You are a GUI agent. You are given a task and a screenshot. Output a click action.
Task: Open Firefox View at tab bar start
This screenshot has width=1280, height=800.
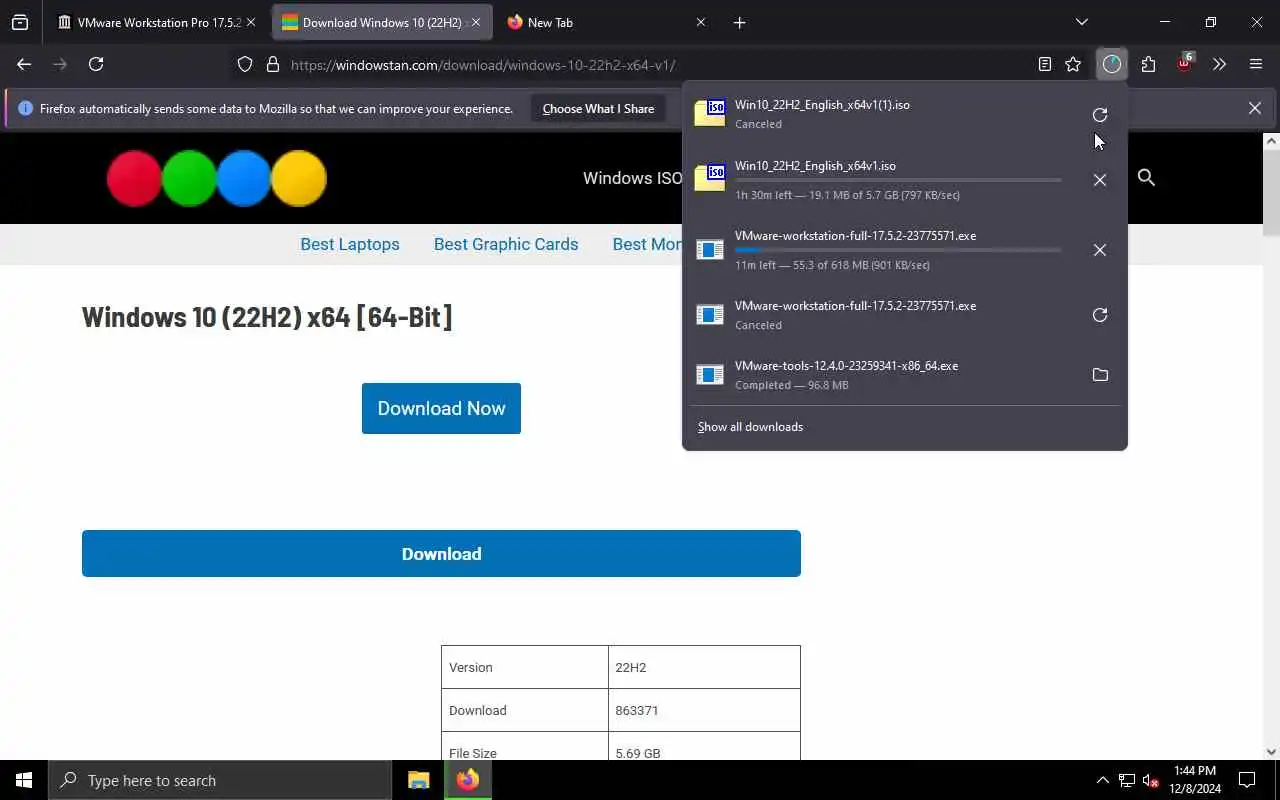[x=20, y=22]
